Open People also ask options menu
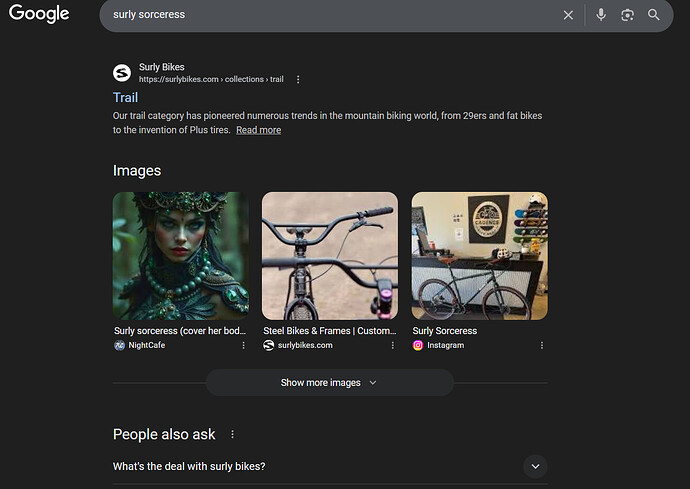This screenshot has width=690, height=489. 233,435
